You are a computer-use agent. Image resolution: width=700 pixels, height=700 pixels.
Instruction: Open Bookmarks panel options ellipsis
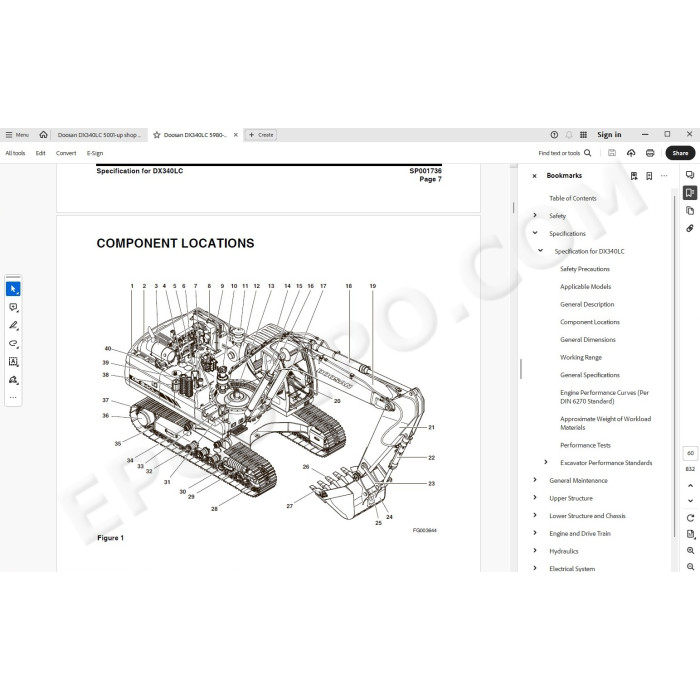664,176
